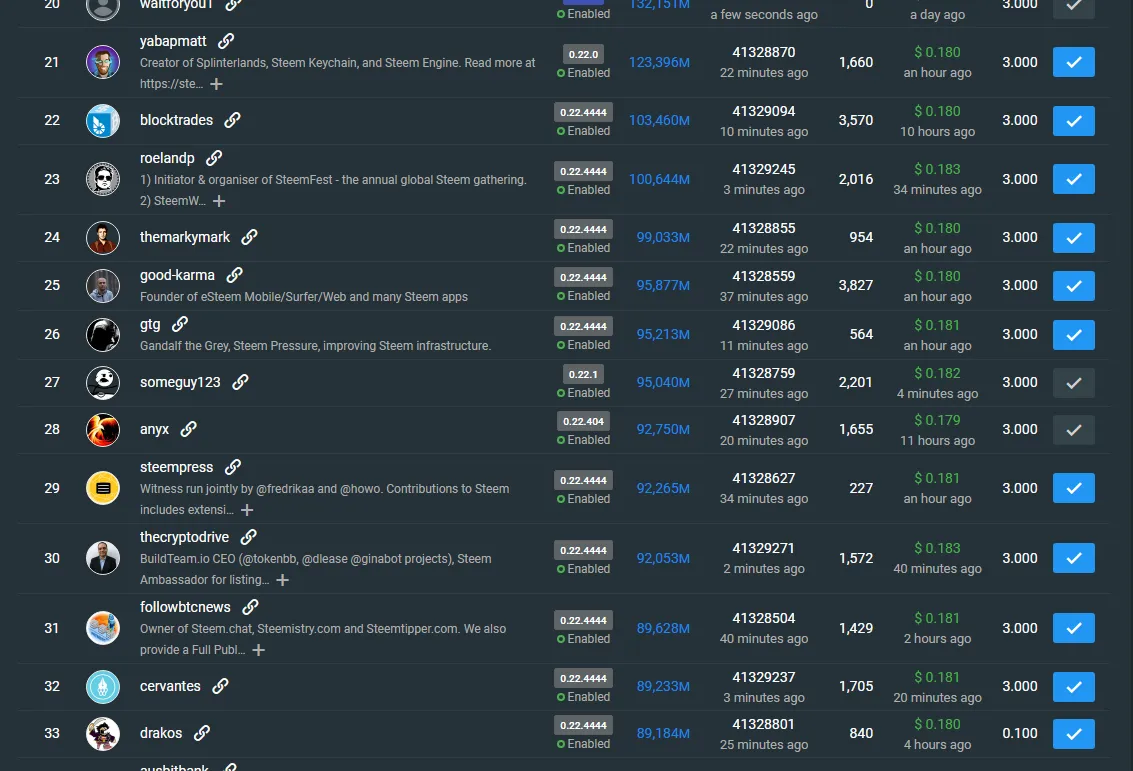
Task: Expand followbtcnews' full description
Action: 259,650
